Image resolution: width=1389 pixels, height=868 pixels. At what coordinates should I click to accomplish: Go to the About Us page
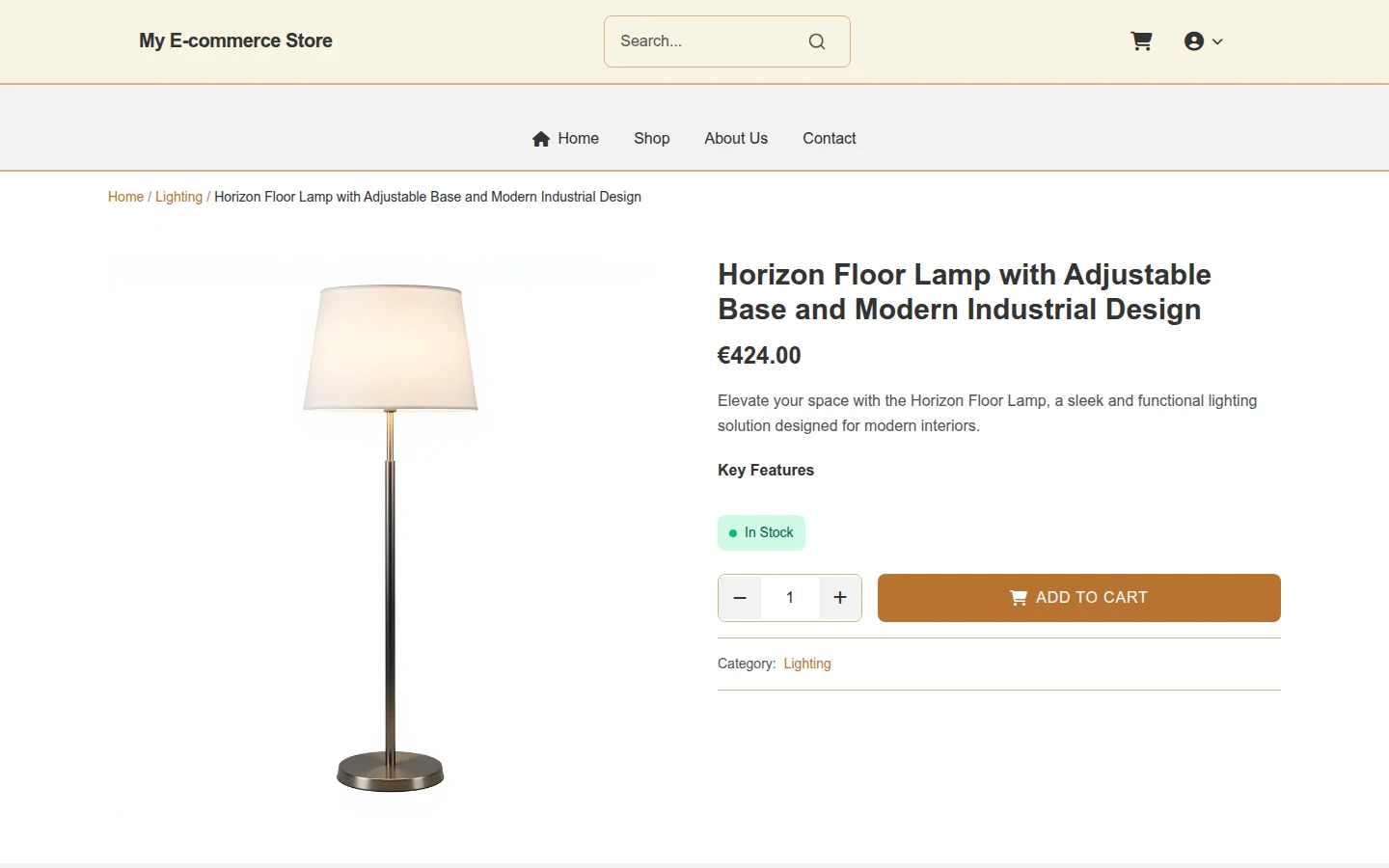pyautogui.click(x=736, y=139)
